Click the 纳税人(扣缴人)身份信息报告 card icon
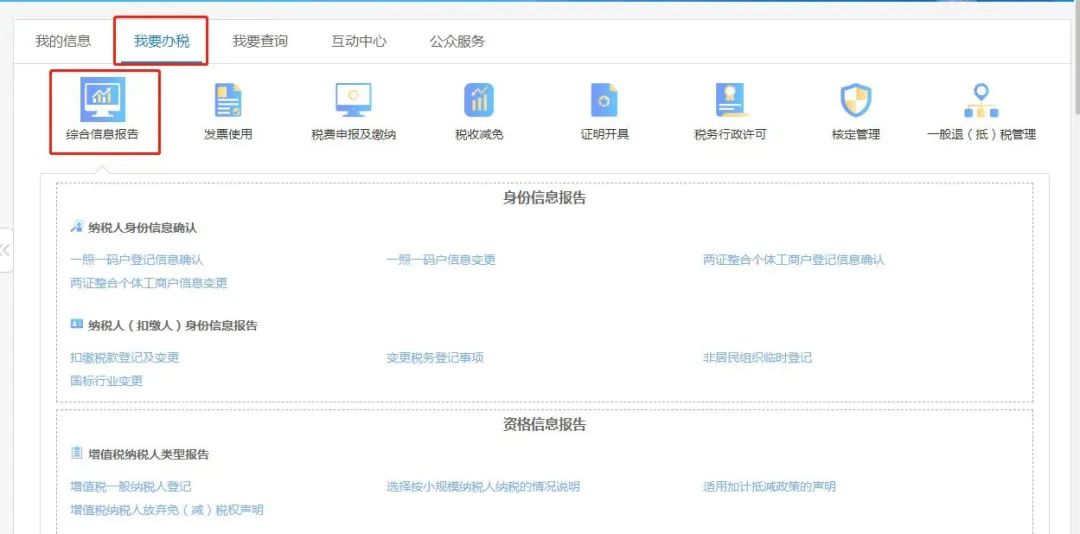The width and height of the screenshot is (1080, 534). pyautogui.click(x=76, y=324)
